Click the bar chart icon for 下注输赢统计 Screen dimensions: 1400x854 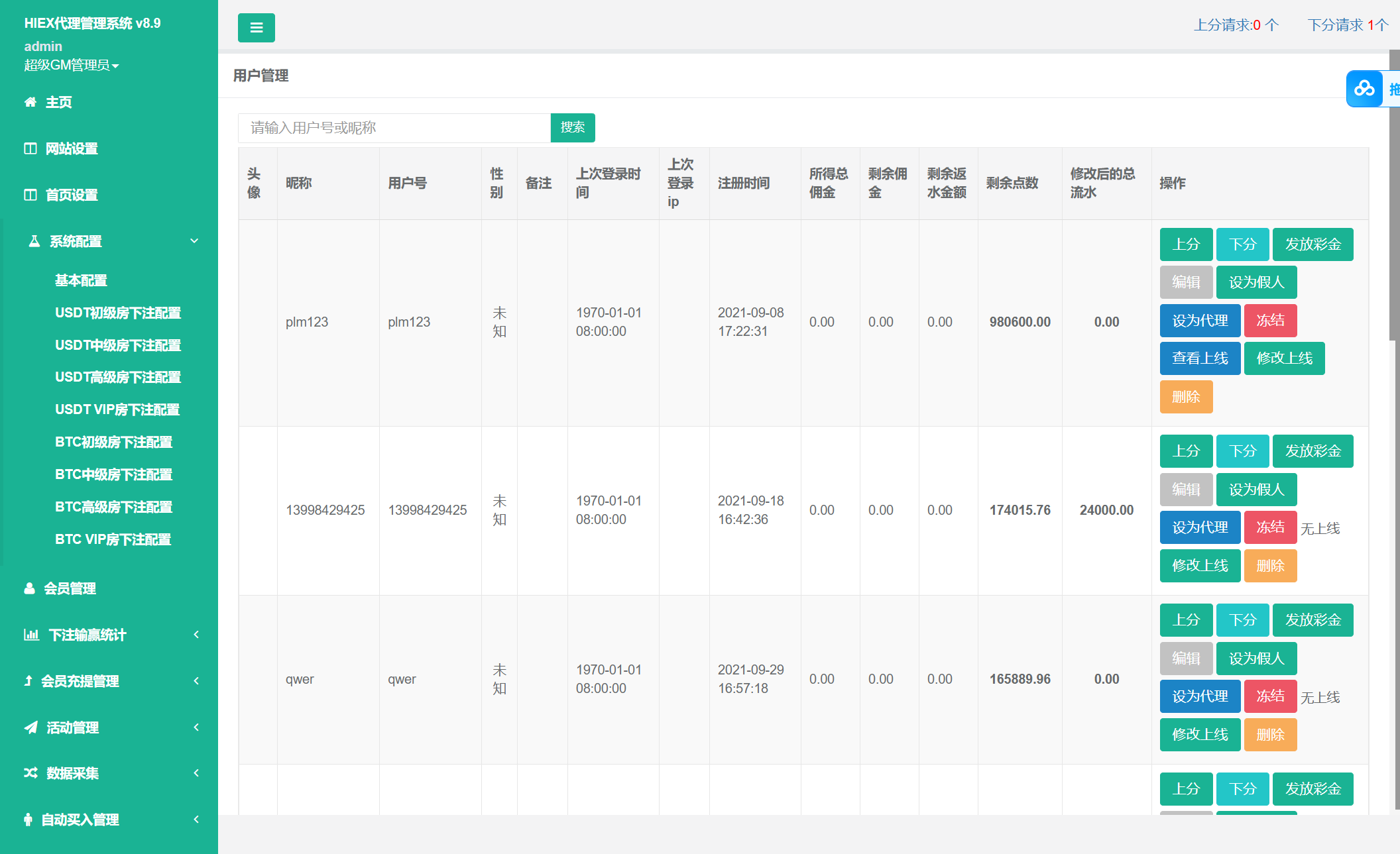click(31, 635)
